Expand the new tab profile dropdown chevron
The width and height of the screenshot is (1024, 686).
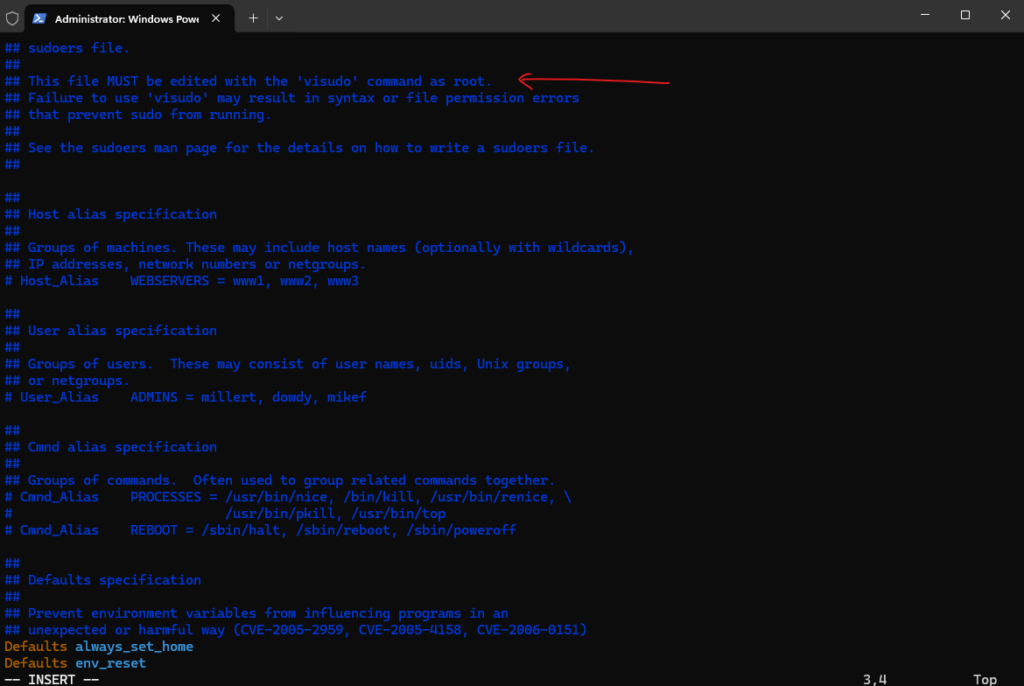point(279,18)
